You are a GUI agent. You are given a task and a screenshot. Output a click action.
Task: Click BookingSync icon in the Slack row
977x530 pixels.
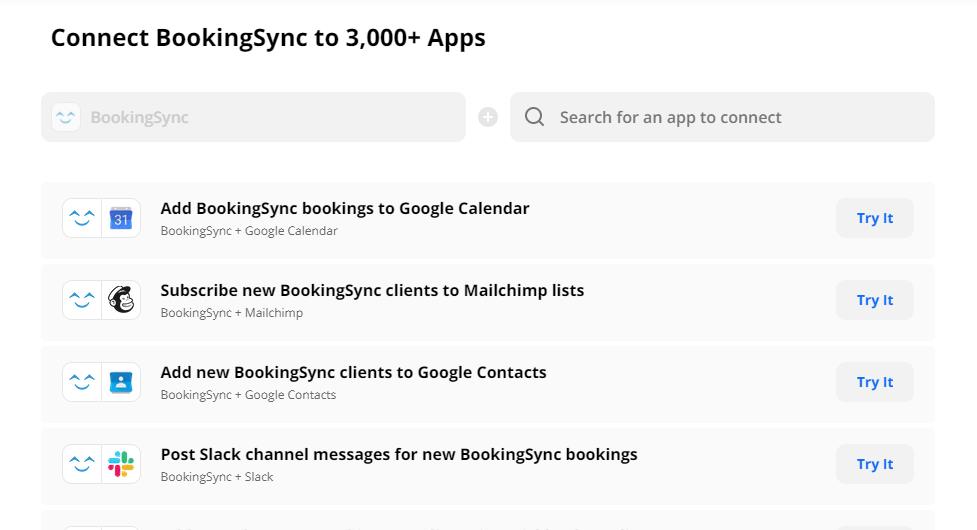click(x=82, y=464)
